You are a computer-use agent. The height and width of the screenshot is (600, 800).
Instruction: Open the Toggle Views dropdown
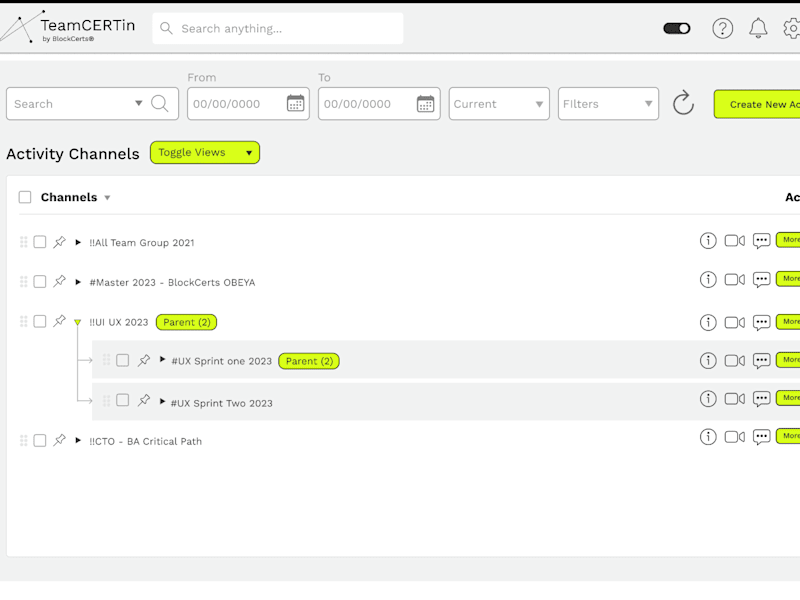pos(205,153)
